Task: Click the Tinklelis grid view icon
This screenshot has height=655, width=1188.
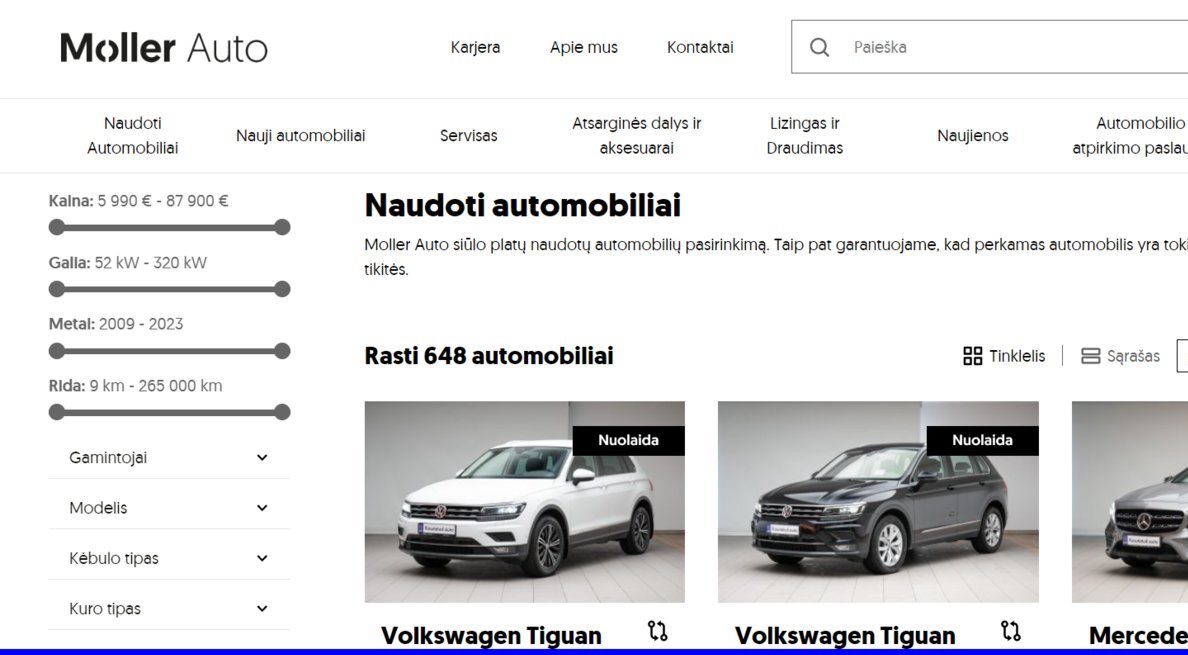Action: (973, 356)
